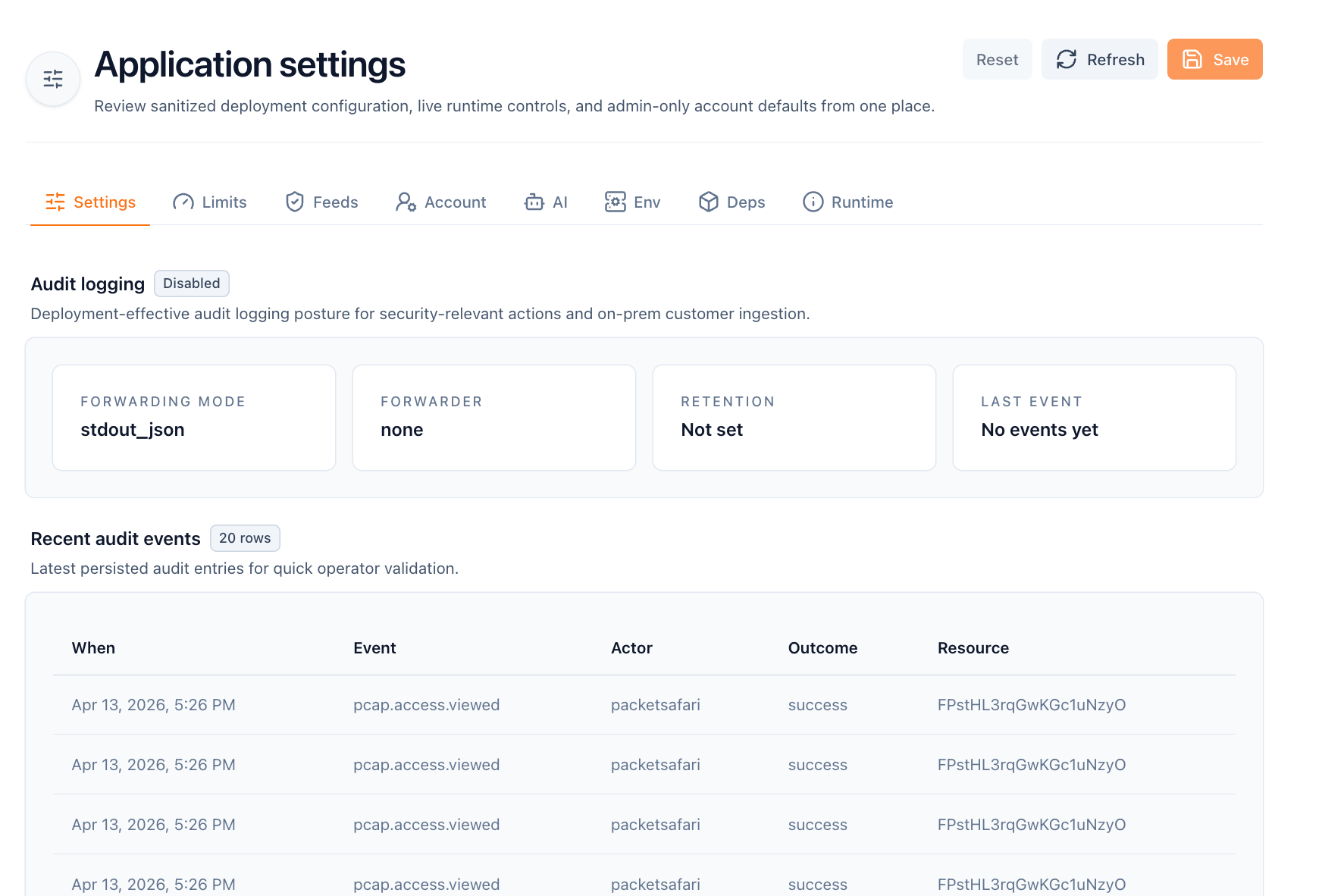
Task: Click packetsafari in the second row
Action: click(656, 765)
